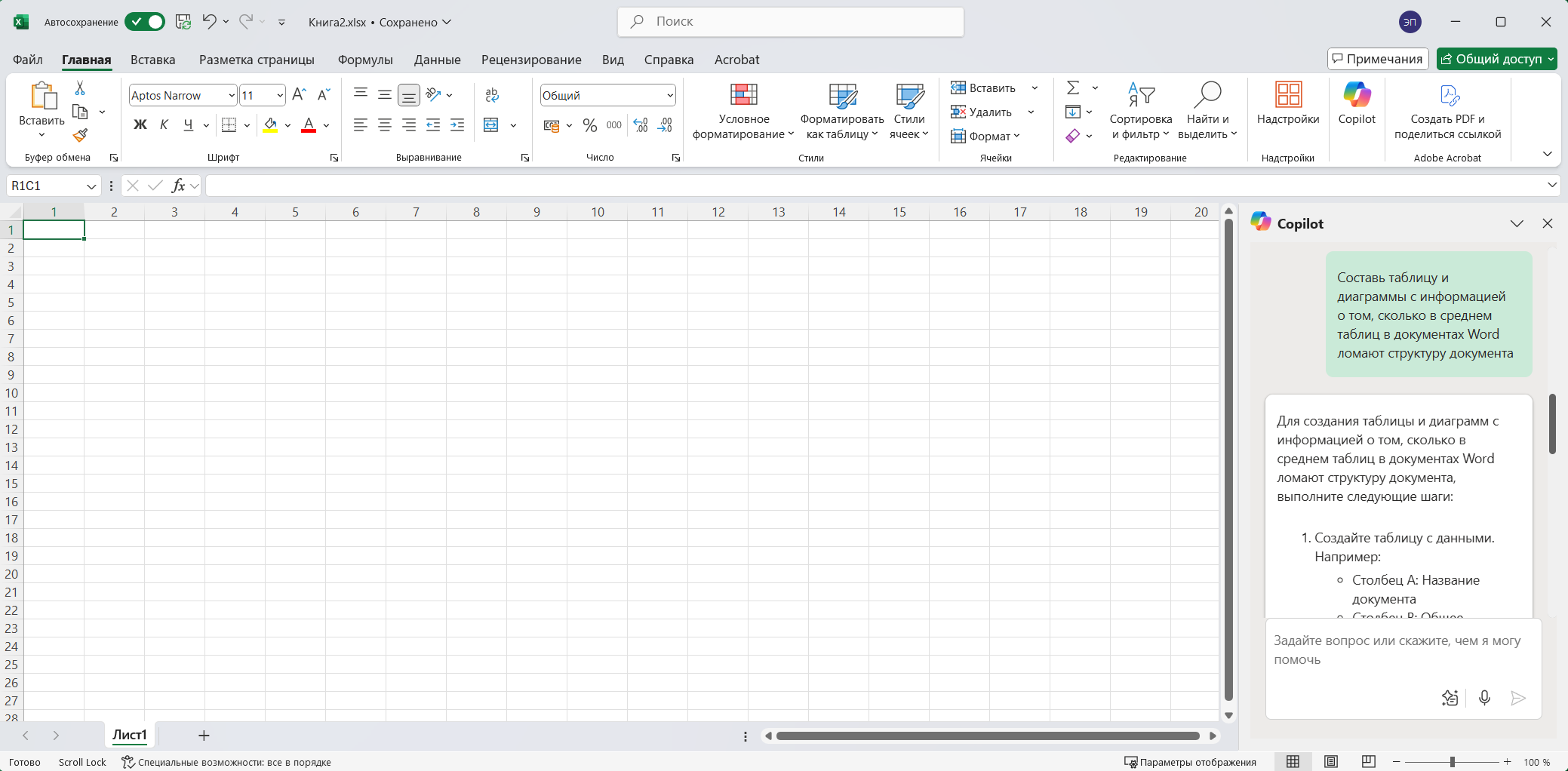The height and width of the screenshot is (771, 1568).
Task: Open the Формулы ribbon tab
Action: pyautogui.click(x=365, y=60)
